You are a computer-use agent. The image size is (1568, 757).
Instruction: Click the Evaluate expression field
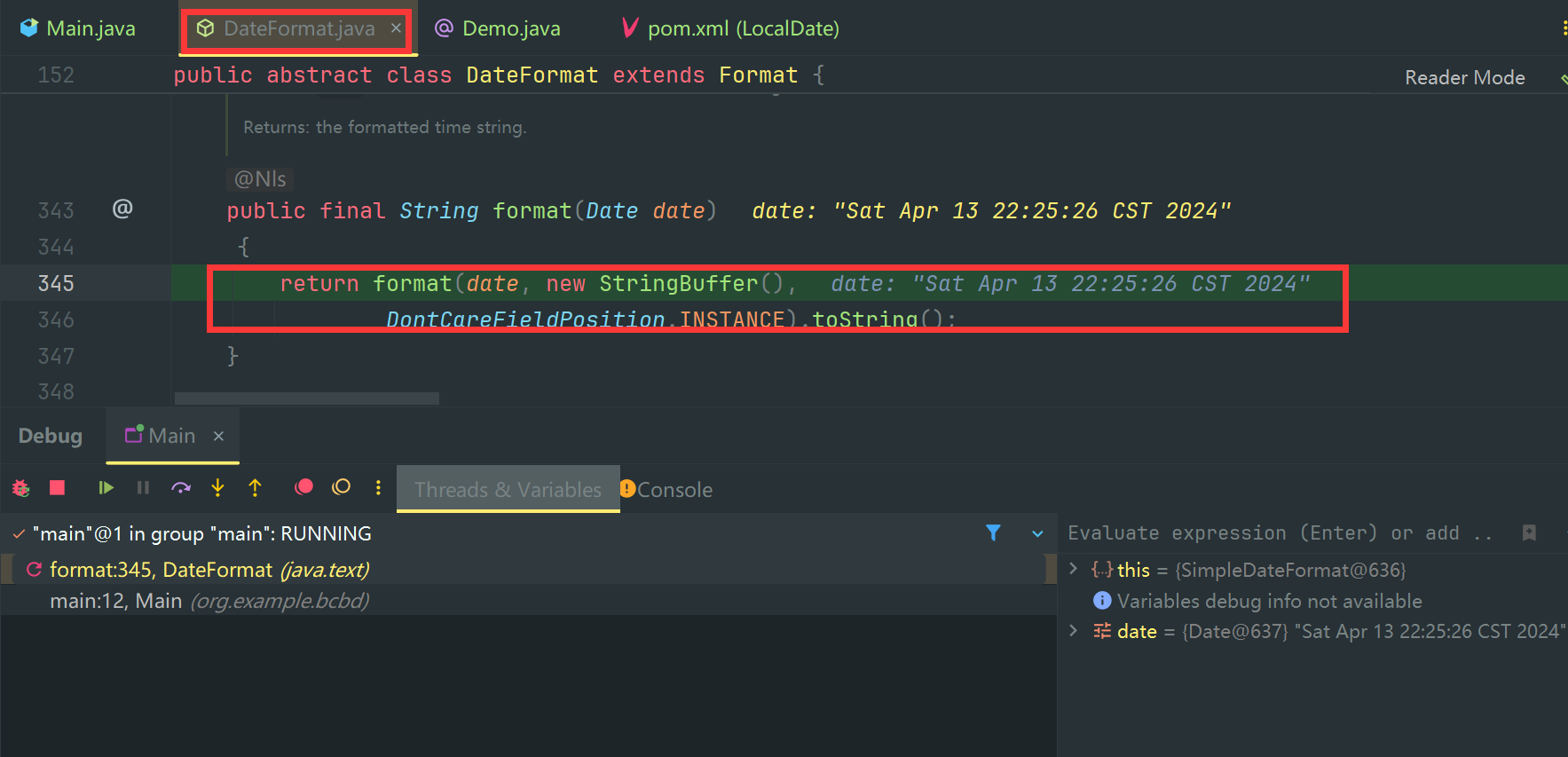(1280, 532)
